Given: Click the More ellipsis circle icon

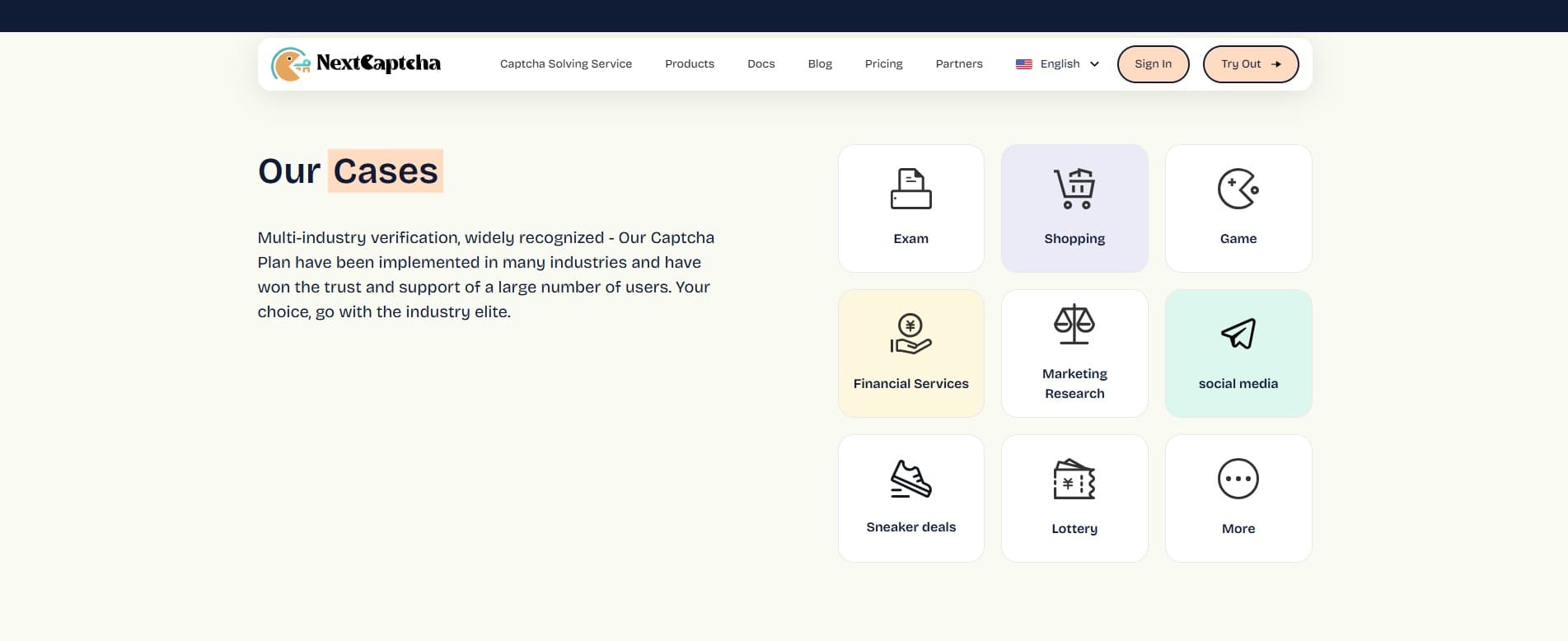Looking at the screenshot, I should (x=1238, y=479).
